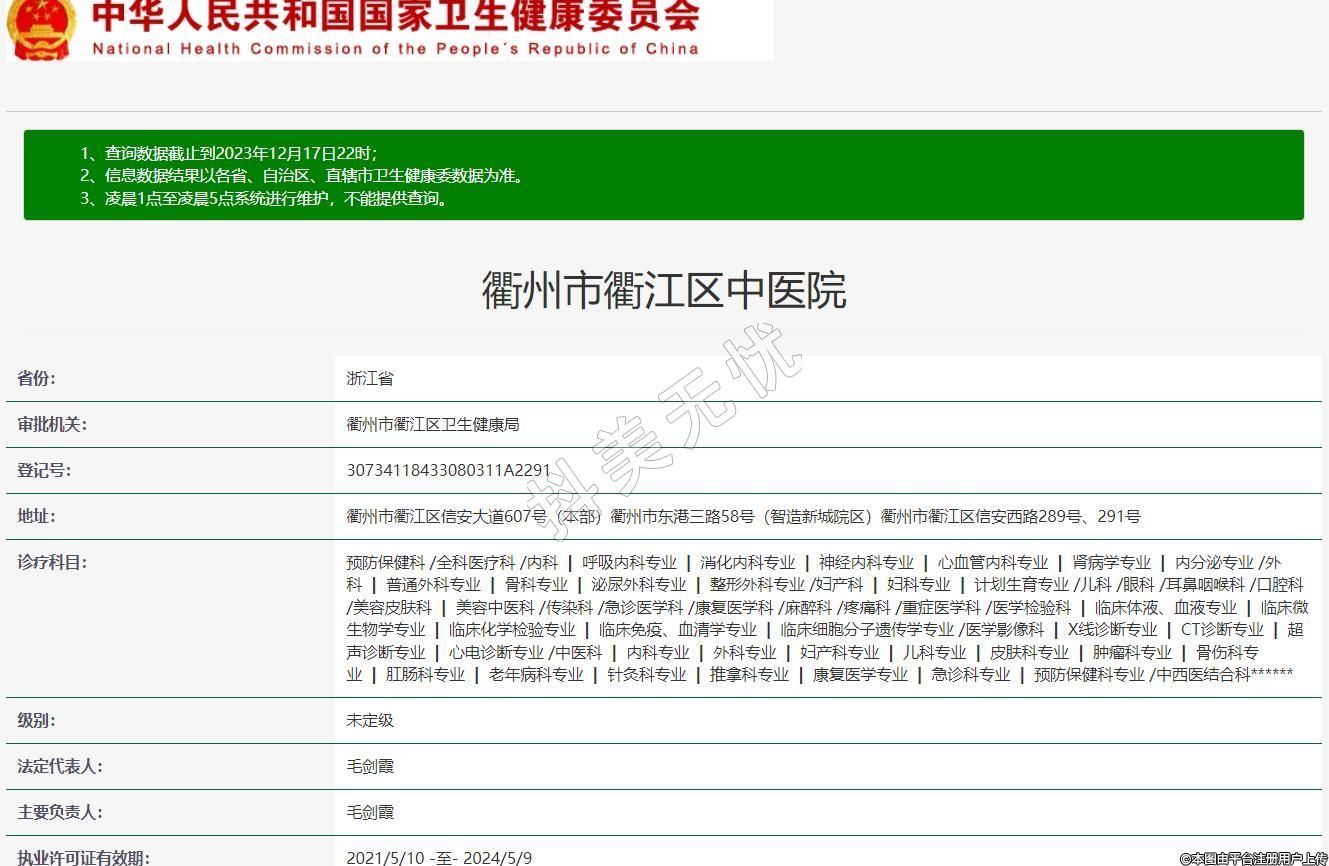Select the notice about 2023年12月17日22时 data cutoff

point(228,153)
